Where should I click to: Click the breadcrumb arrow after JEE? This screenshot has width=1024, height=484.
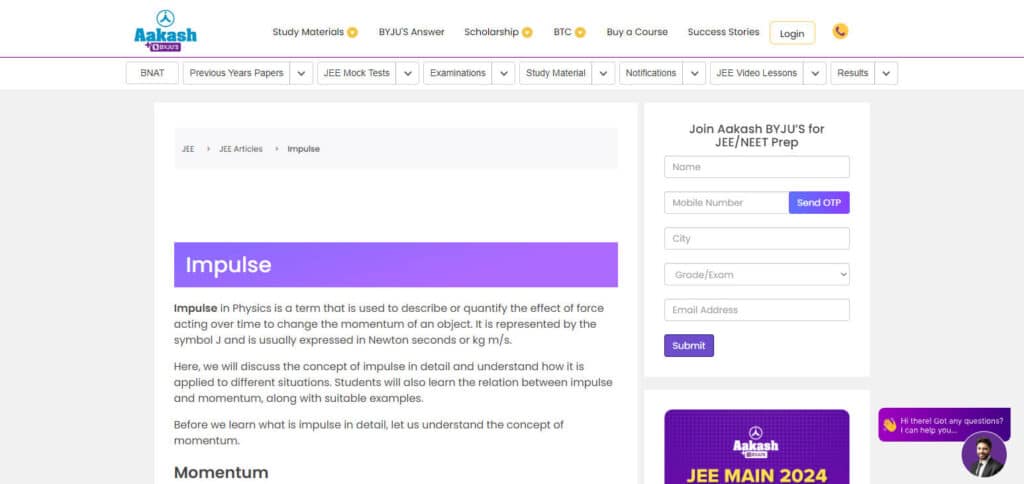coord(208,149)
